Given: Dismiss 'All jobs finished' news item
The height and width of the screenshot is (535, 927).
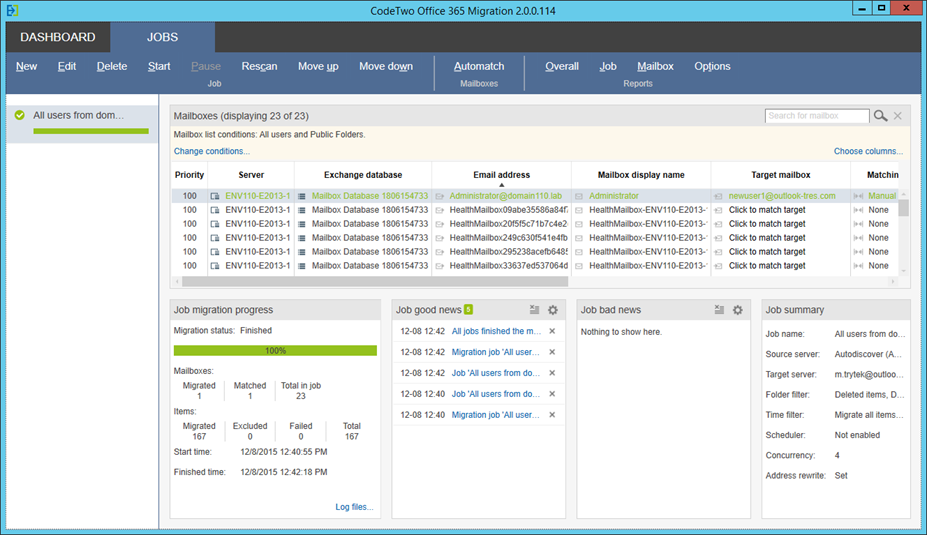Looking at the screenshot, I should click(x=552, y=331).
